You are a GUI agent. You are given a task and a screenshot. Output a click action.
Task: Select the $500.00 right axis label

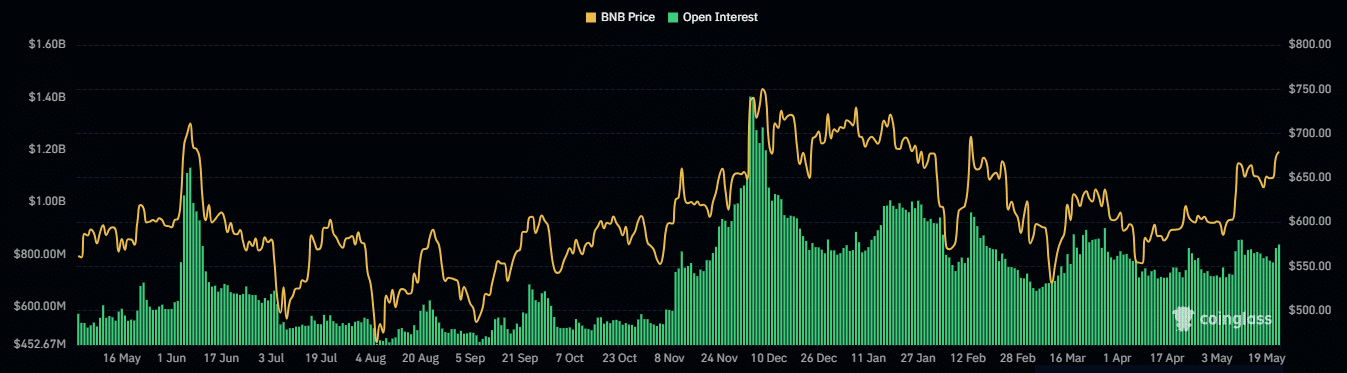1310,310
